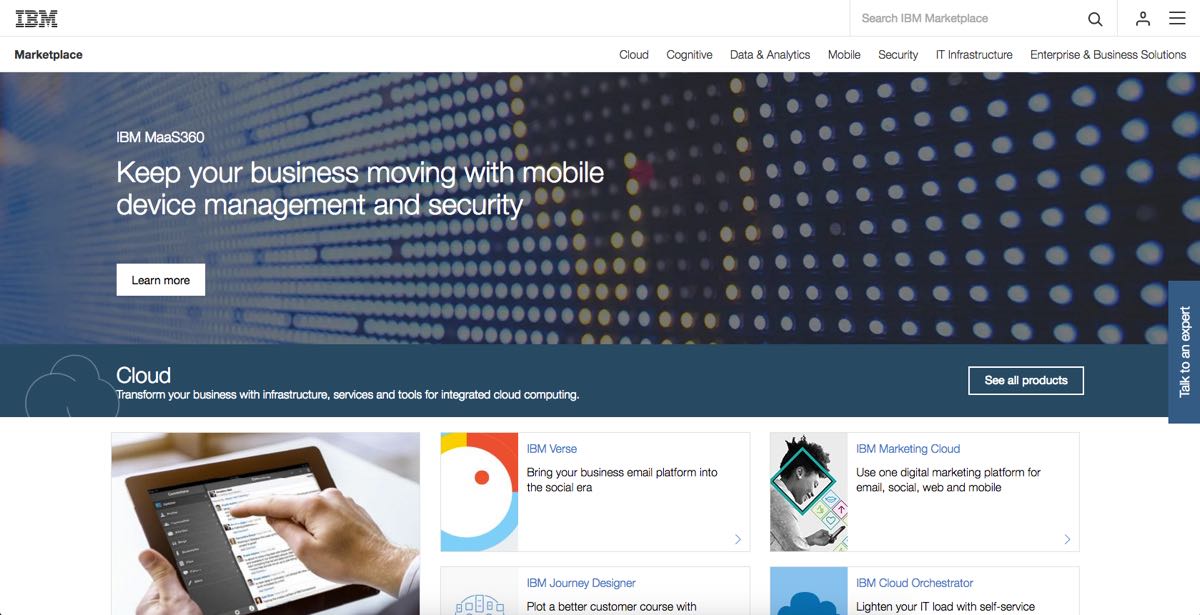Click the IBM logo
The image size is (1200, 615).
click(x=36, y=18)
